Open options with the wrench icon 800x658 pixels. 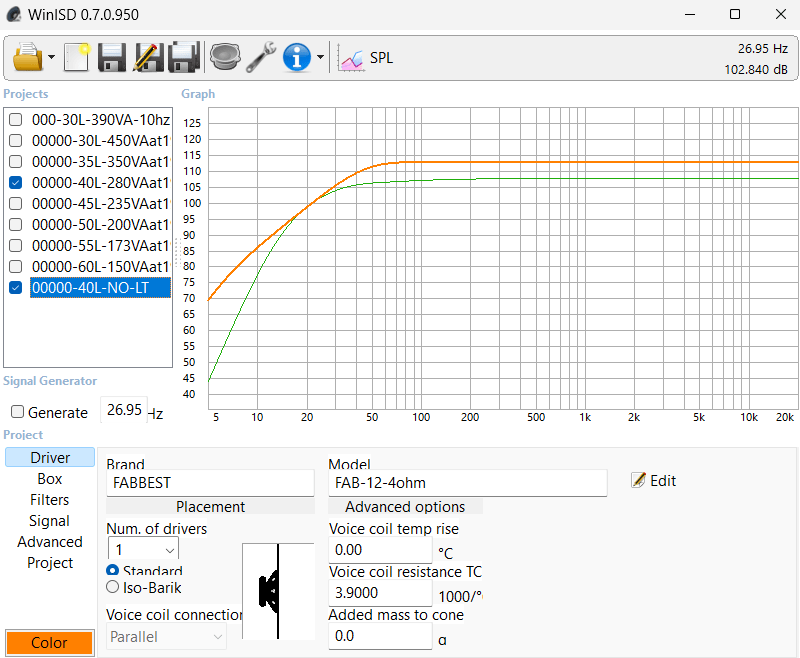[x=261, y=57]
